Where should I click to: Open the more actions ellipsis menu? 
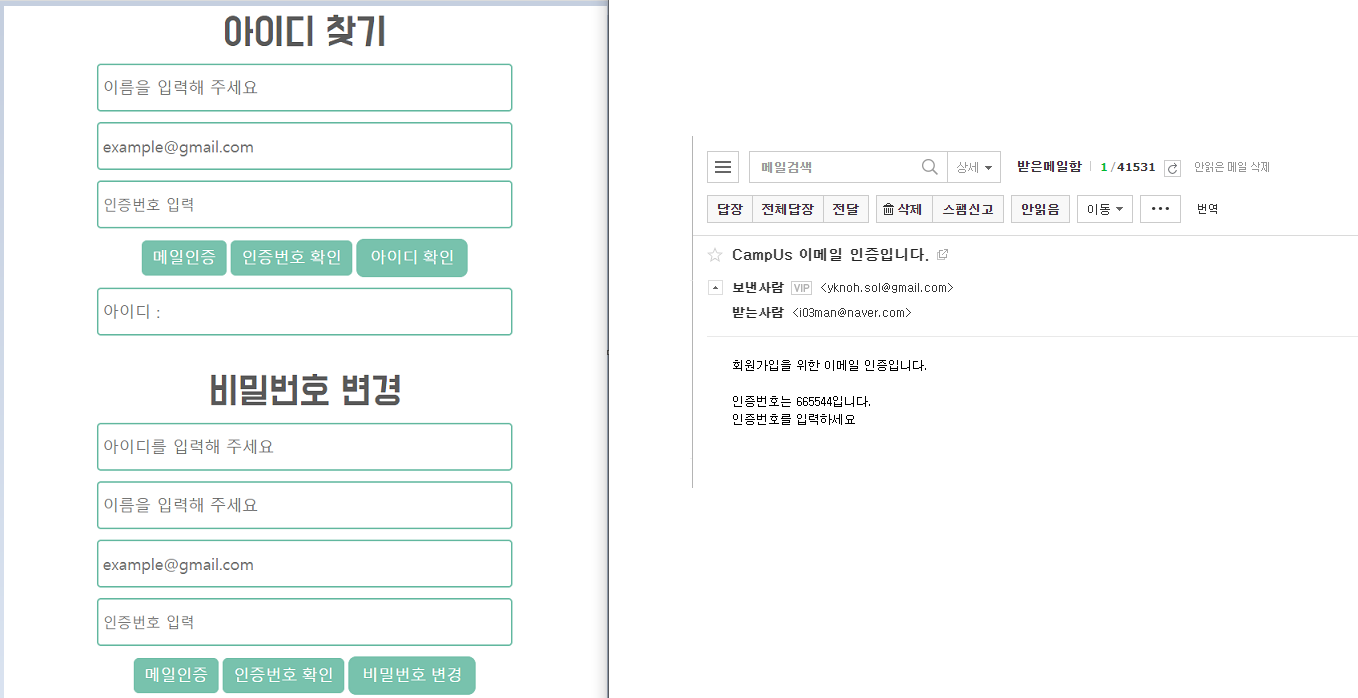point(1160,208)
